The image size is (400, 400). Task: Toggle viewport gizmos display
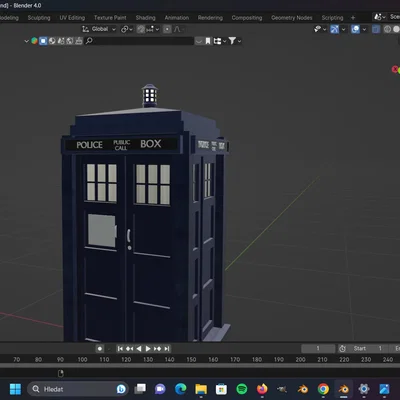(334, 29)
